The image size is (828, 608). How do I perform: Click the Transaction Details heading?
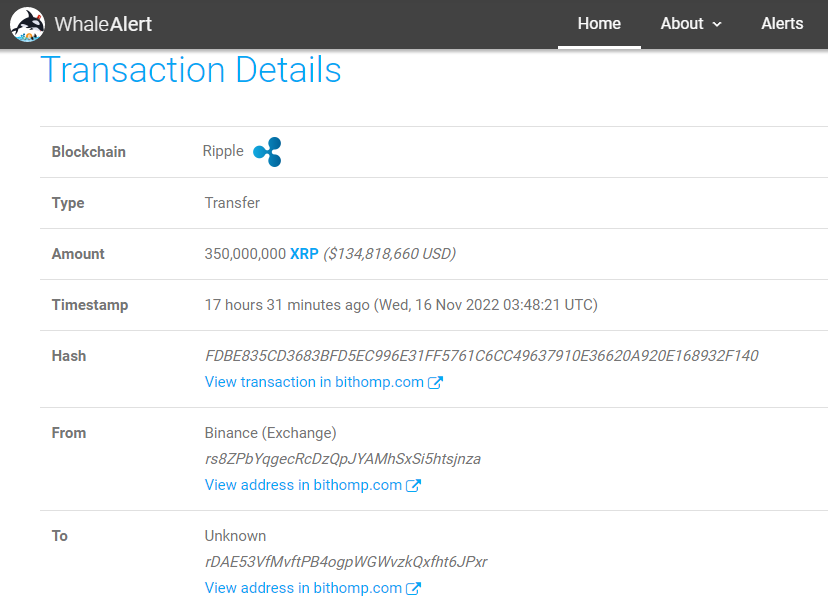pos(191,70)
